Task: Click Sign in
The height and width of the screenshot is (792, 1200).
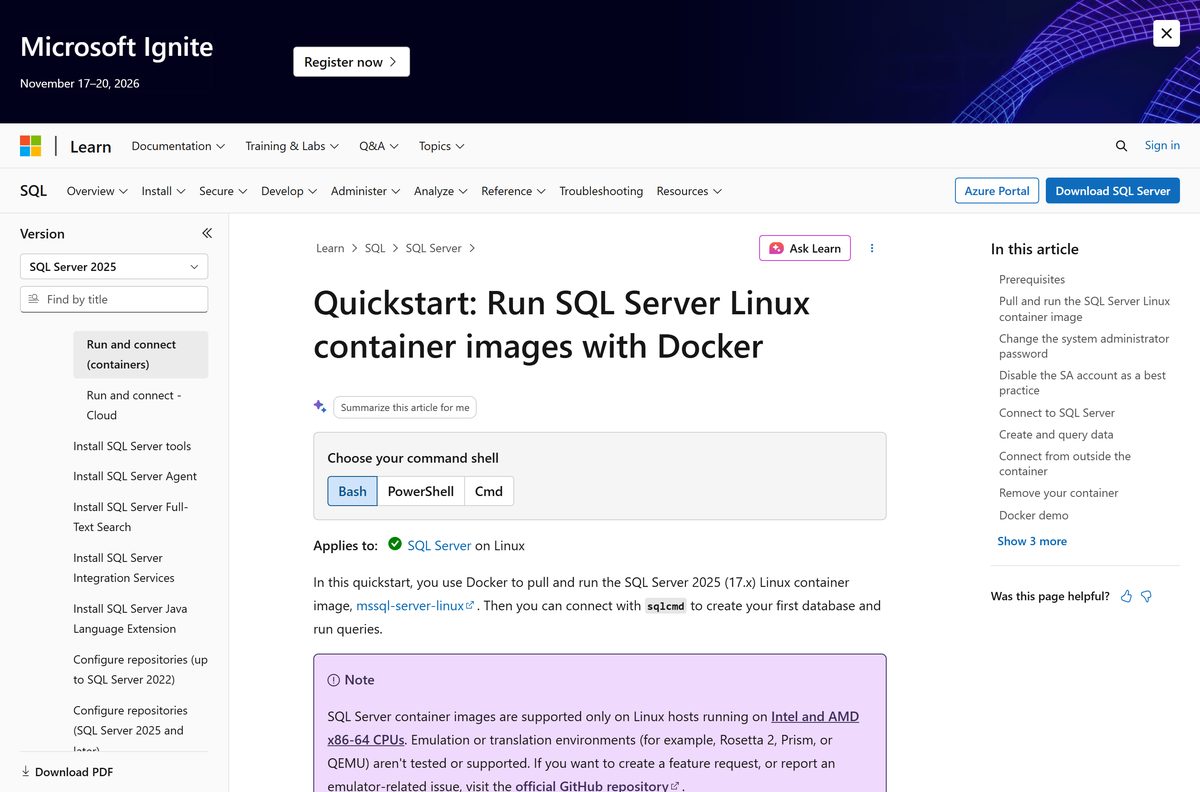Action: [x=1162, y=145]
